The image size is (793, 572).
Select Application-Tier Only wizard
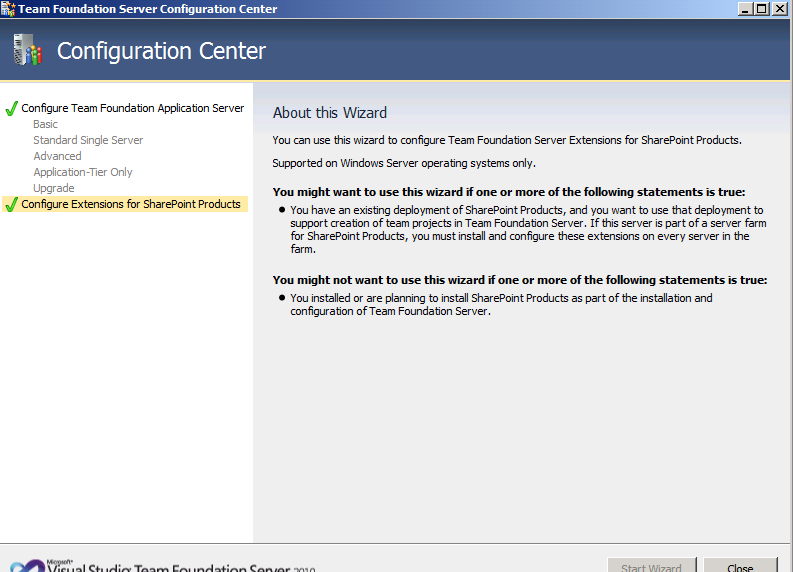(83, 172)
